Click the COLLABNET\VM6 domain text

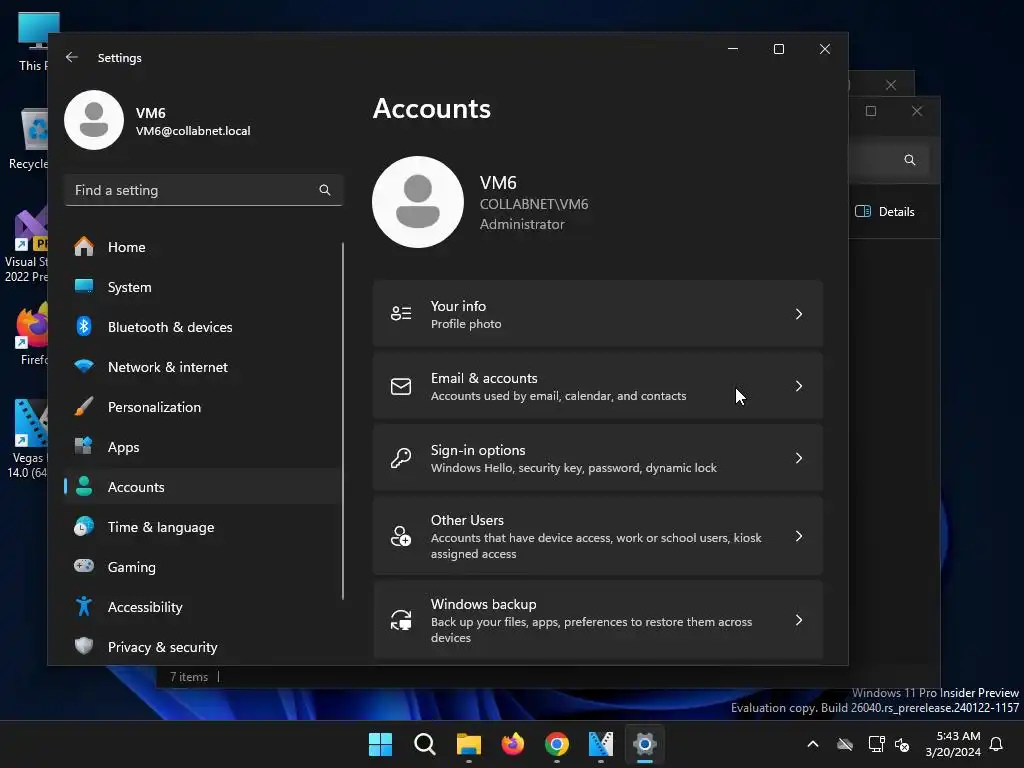pyautogui.click(x=534, y=204)
